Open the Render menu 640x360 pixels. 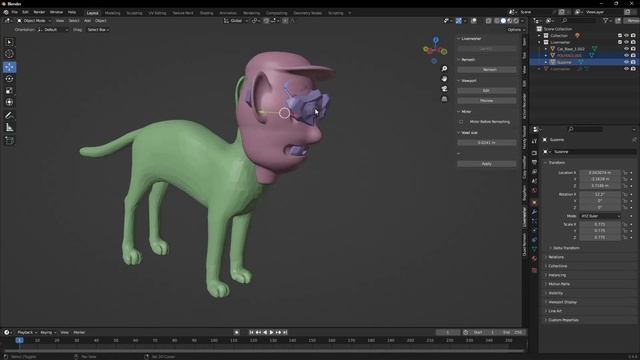tap(39, 13)
